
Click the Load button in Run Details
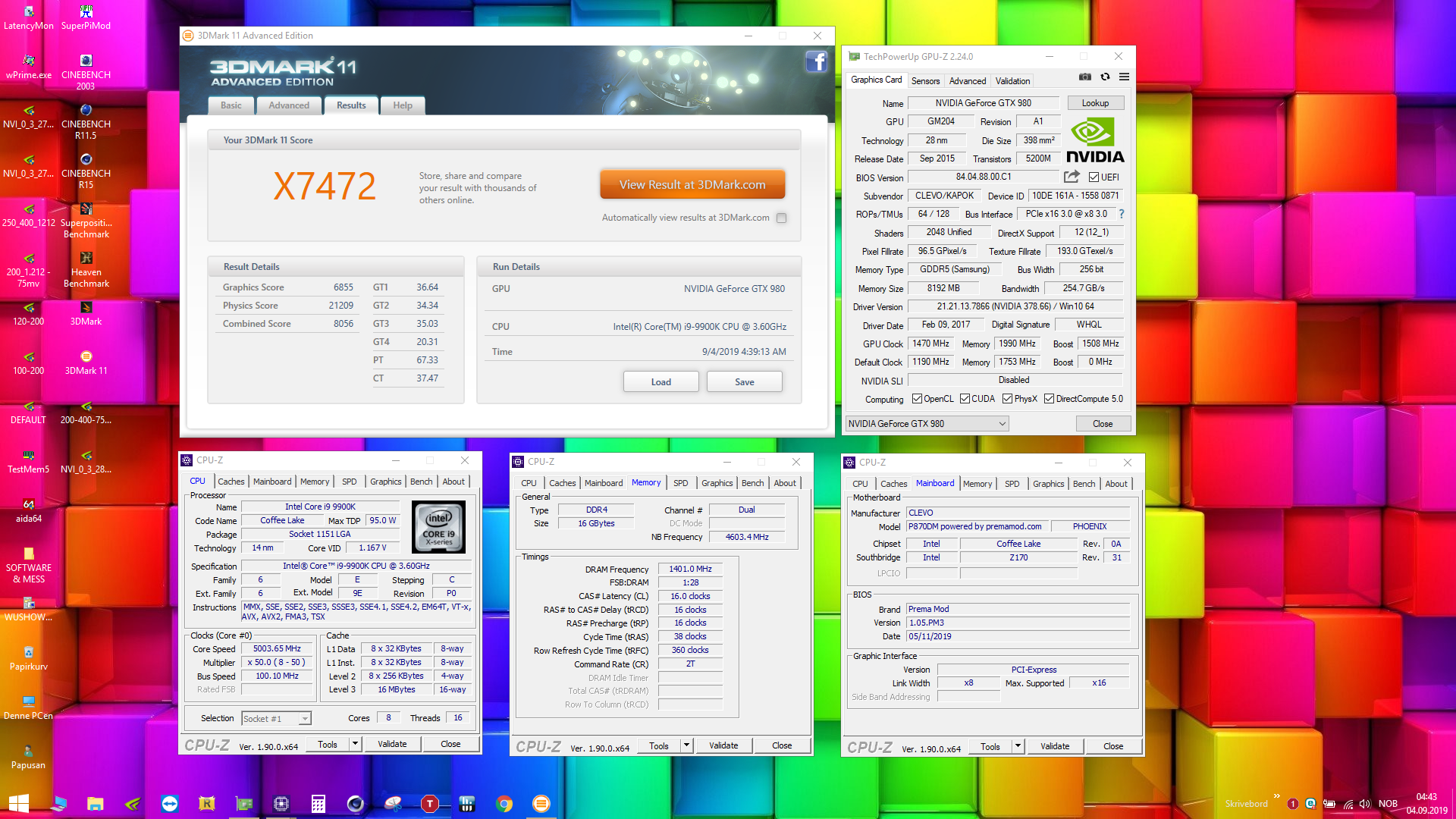pos(661,382)
